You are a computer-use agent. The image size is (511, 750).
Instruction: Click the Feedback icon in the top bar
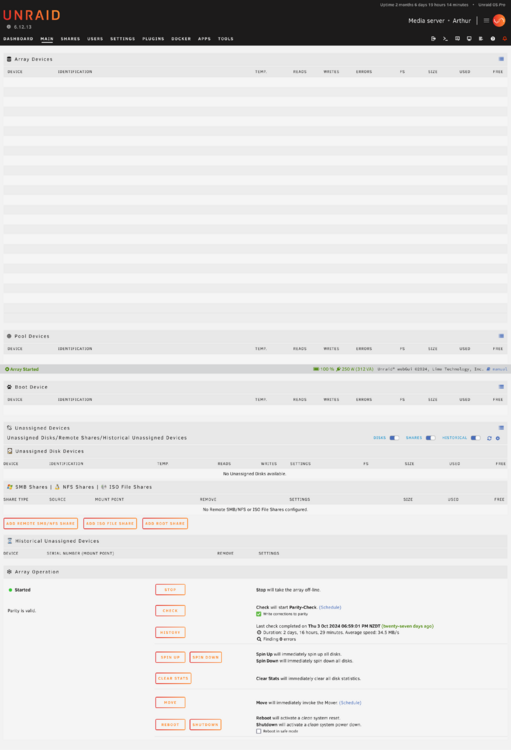click(457, 39)
